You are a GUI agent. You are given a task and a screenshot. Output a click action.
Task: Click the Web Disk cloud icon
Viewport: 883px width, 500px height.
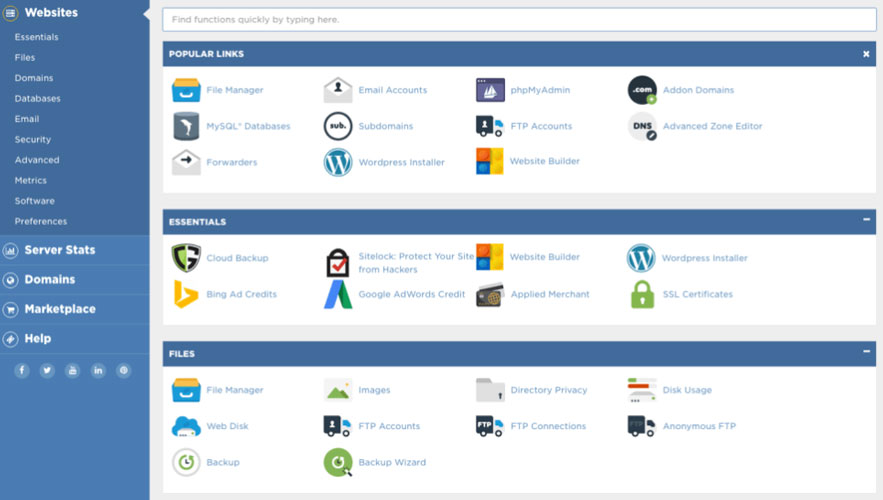click(x=186, y=426)
